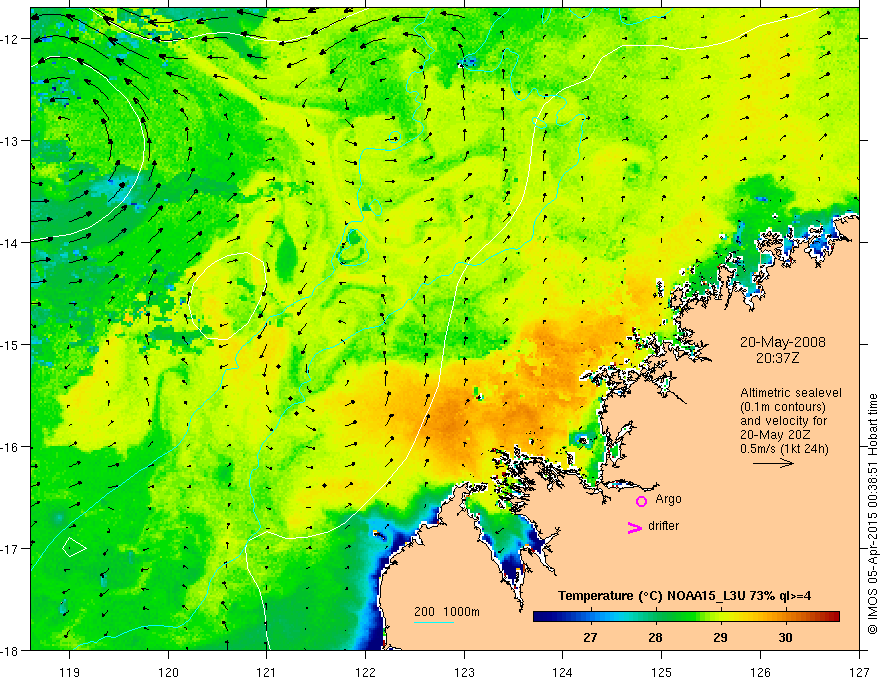Screen dimensions: 880x680
Task: Click the longitude axis label 123
Action: 464,672
